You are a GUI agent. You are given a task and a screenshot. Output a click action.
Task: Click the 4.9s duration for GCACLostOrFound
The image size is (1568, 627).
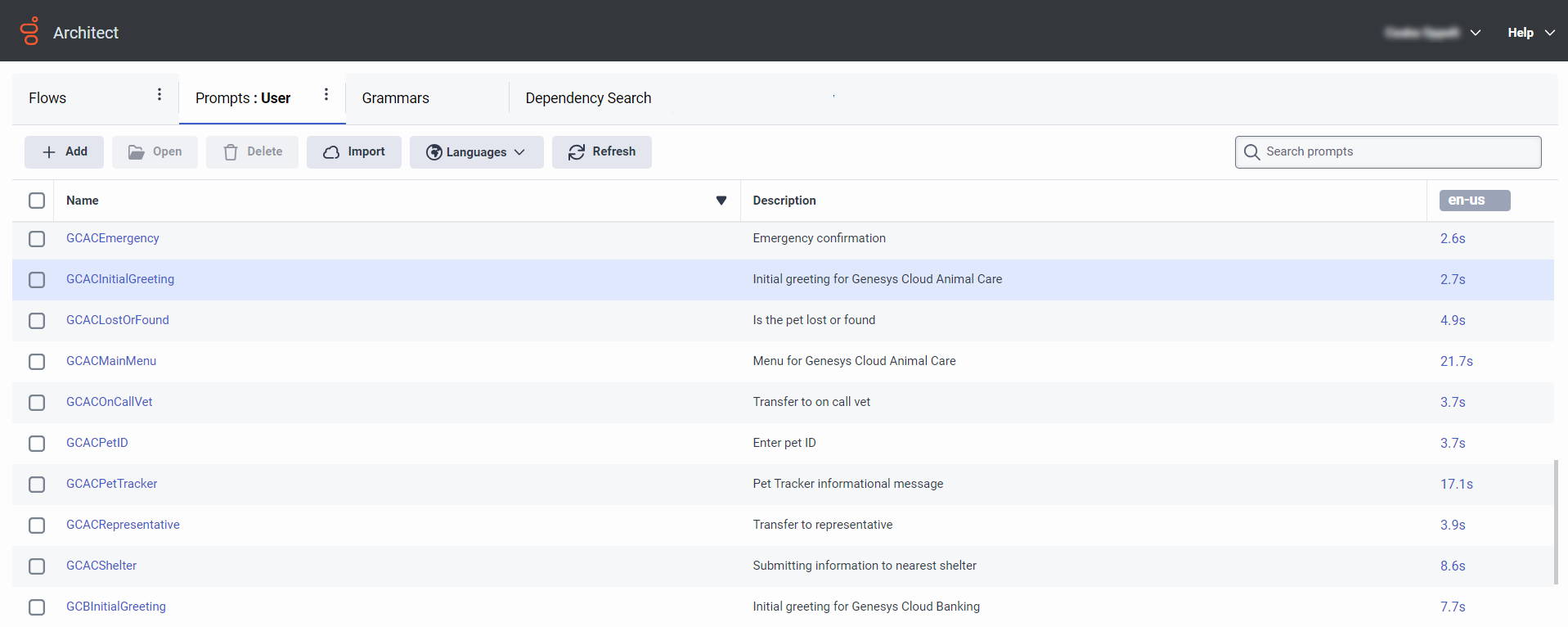(1453, 321)
